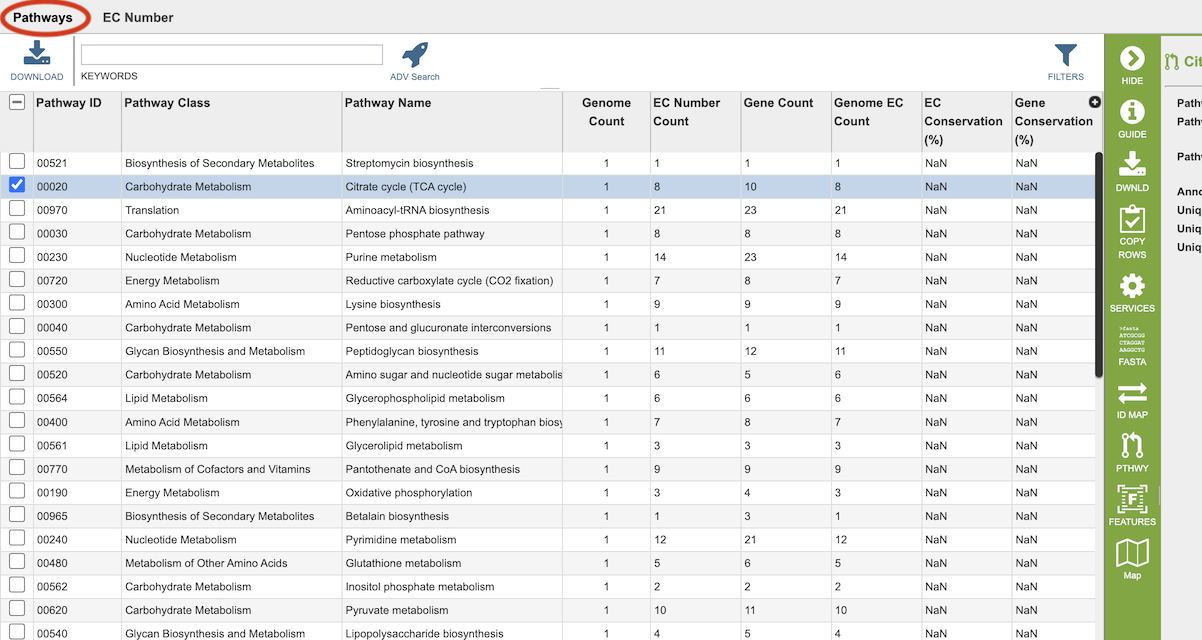The height and width of the screenshot is (640, 1202).
Task: Switch to the EC Number tab
Action: (138, 18)
